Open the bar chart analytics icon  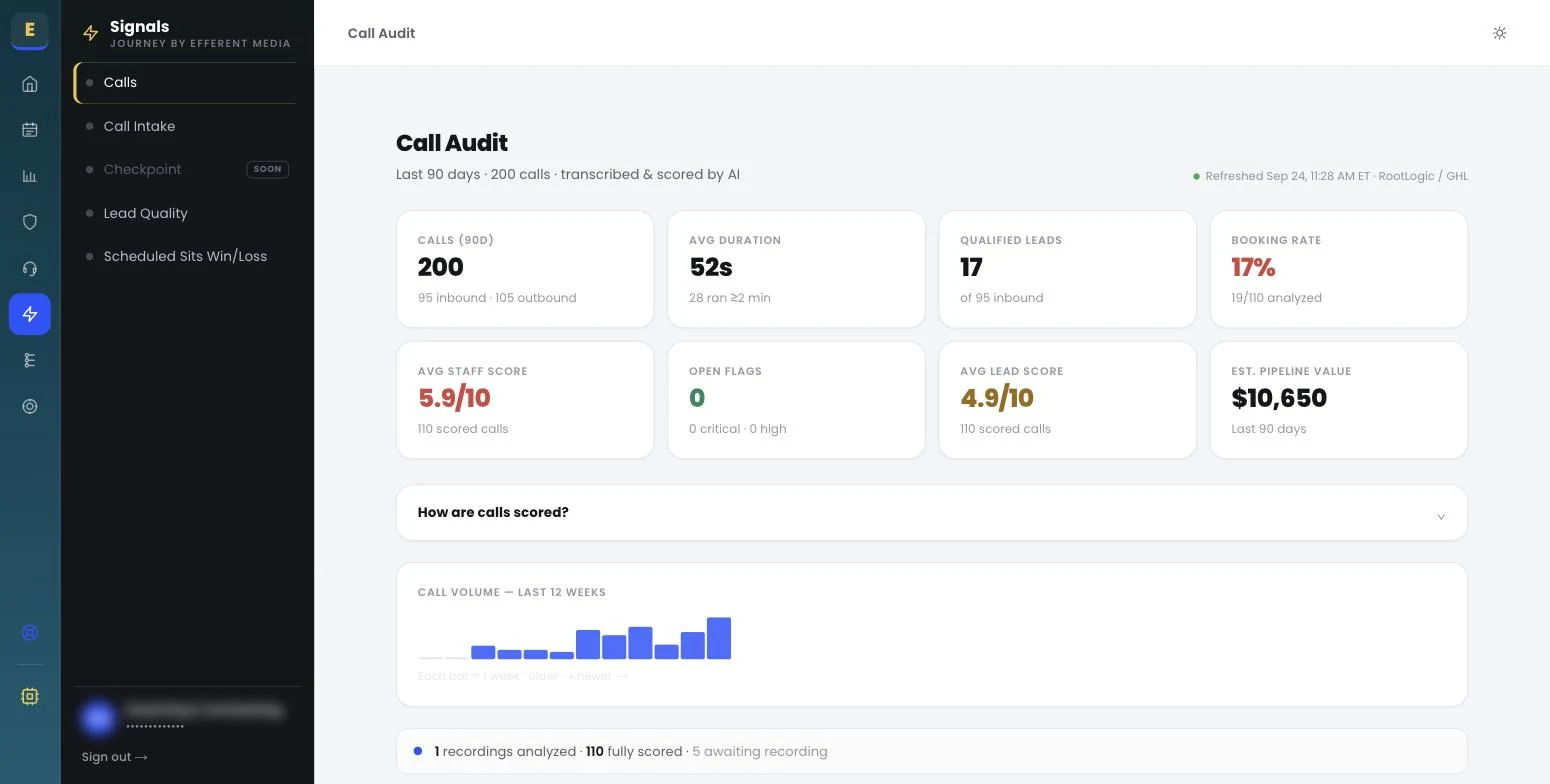click(30, 176)
